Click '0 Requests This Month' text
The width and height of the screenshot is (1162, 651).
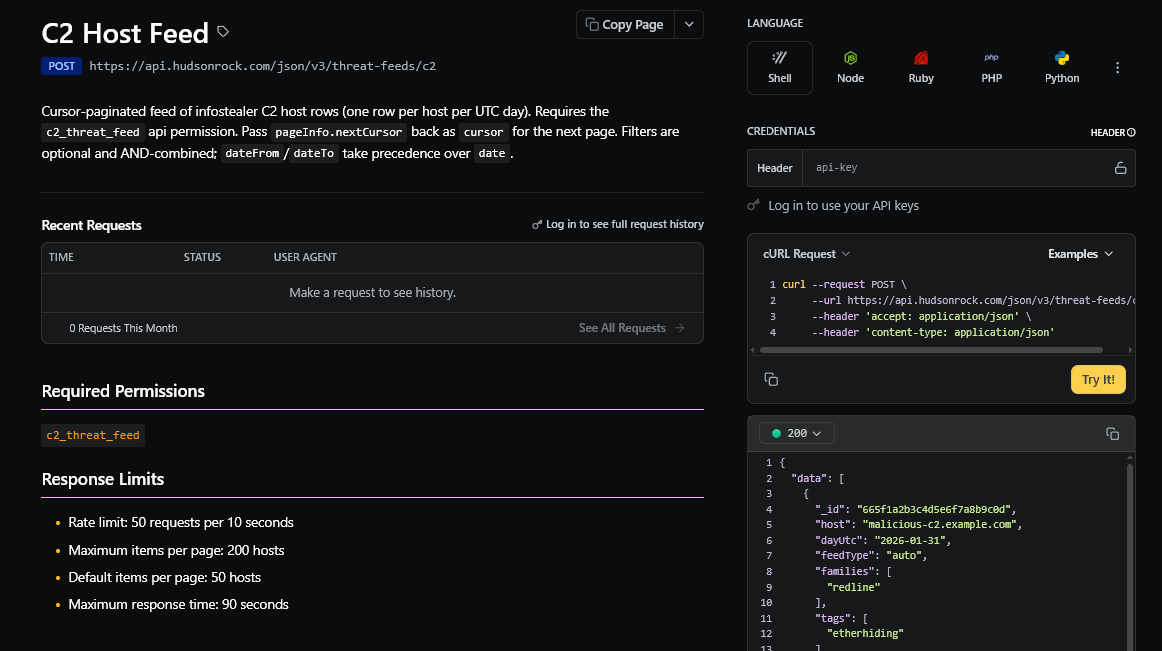click(123, 328)
